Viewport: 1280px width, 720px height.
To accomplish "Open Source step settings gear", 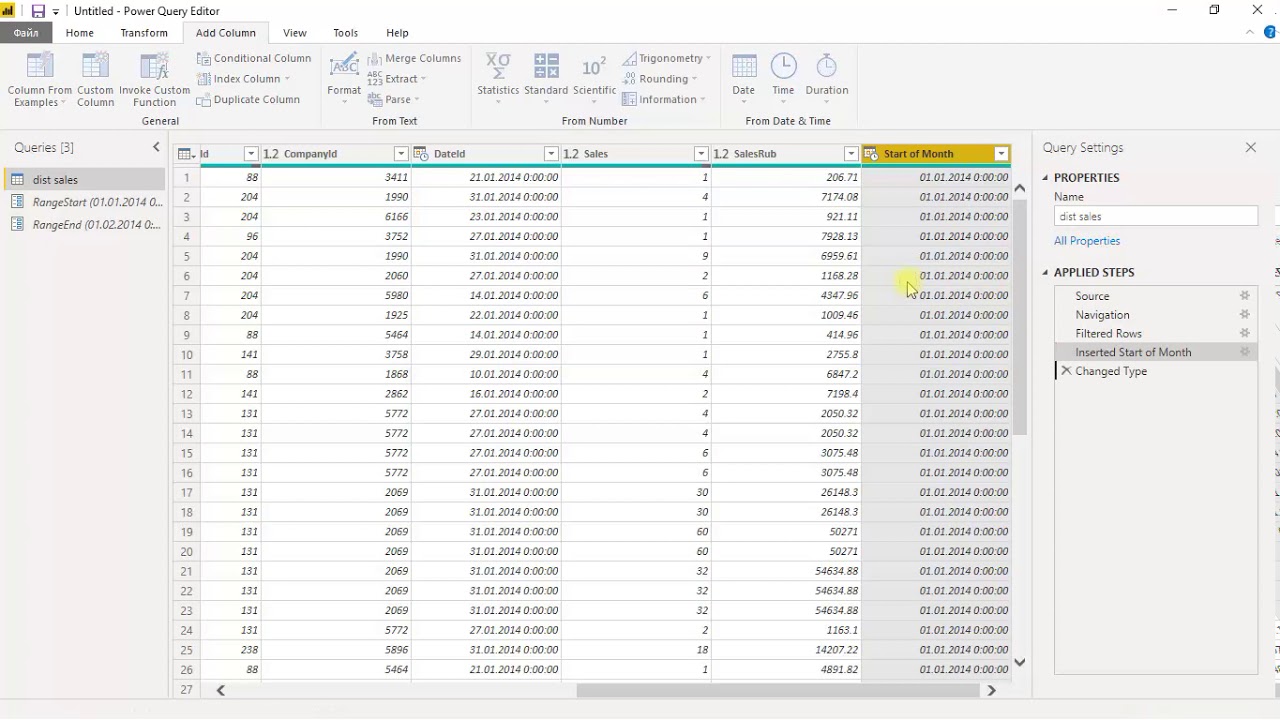I will tap(1245, 296).
